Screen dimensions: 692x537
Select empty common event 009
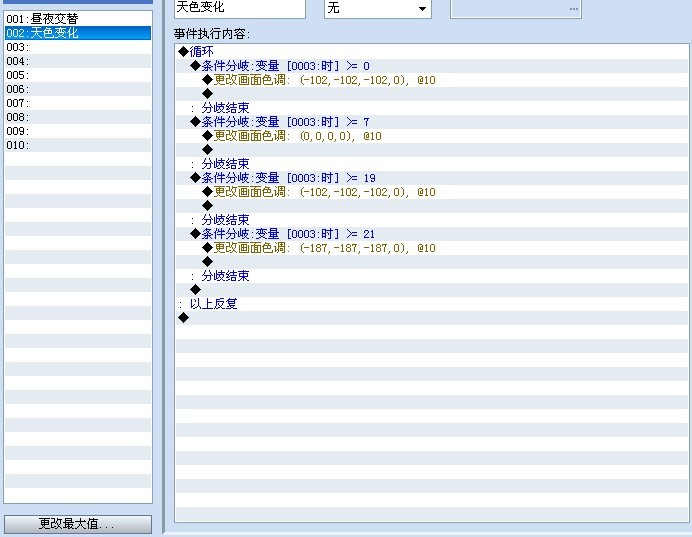78,131
